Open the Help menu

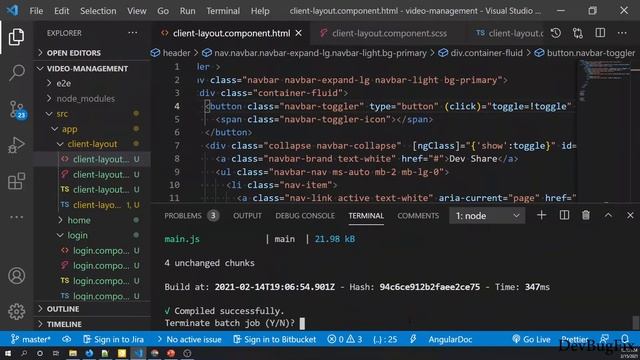[x=260, y=11]
